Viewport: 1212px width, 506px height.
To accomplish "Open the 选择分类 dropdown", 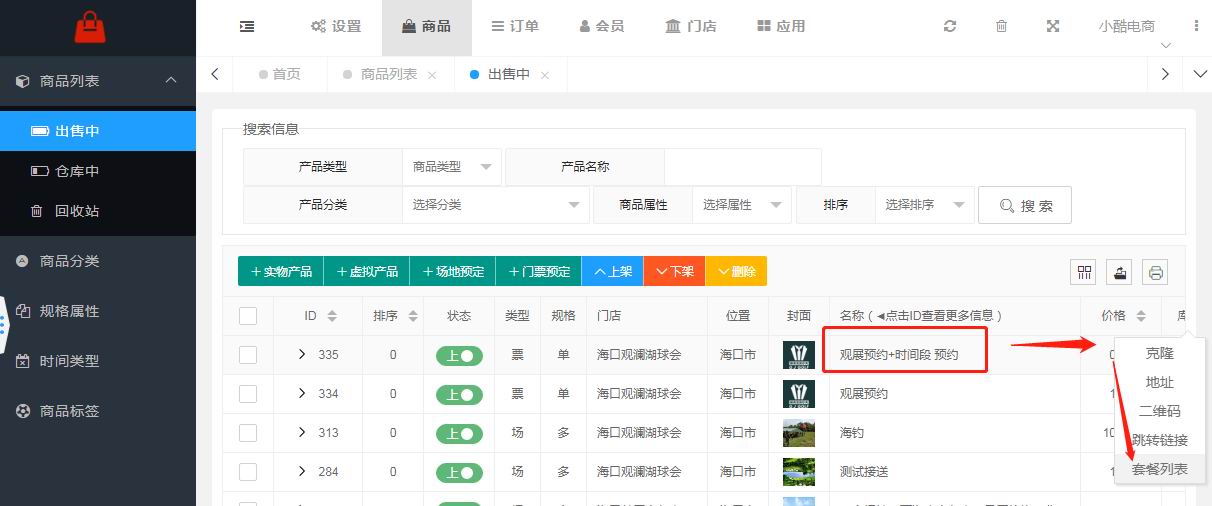I will pos(496,205).
